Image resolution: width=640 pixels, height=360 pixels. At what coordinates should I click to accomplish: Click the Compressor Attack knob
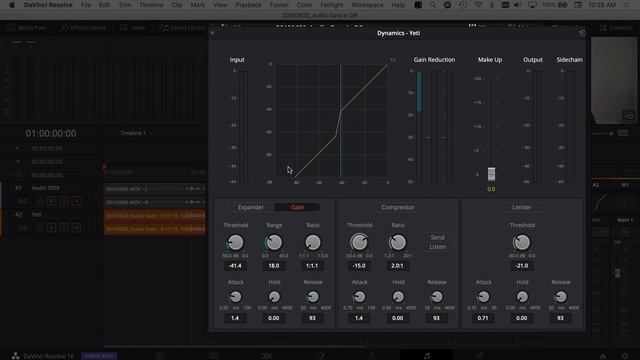[359, 297]
